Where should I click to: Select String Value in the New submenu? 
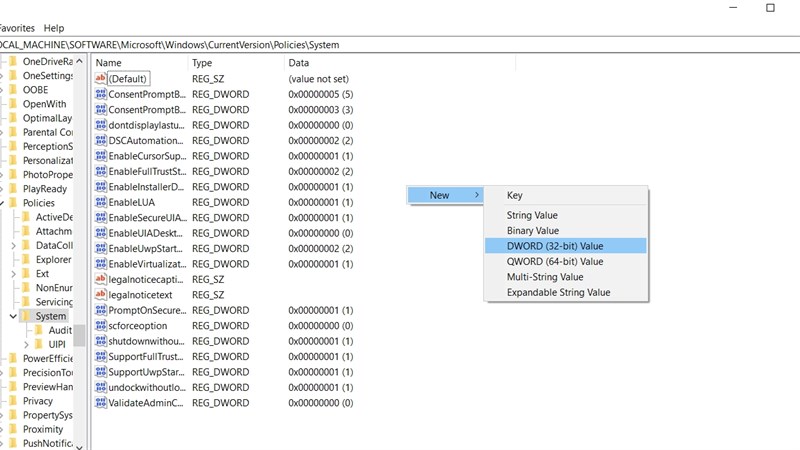(x=532, y=215)
